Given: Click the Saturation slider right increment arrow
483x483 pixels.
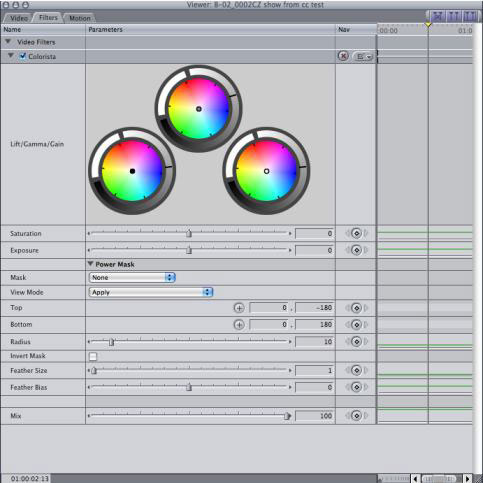Looking at the screenshot, I should pyautogui.click(x=290, y=234).
